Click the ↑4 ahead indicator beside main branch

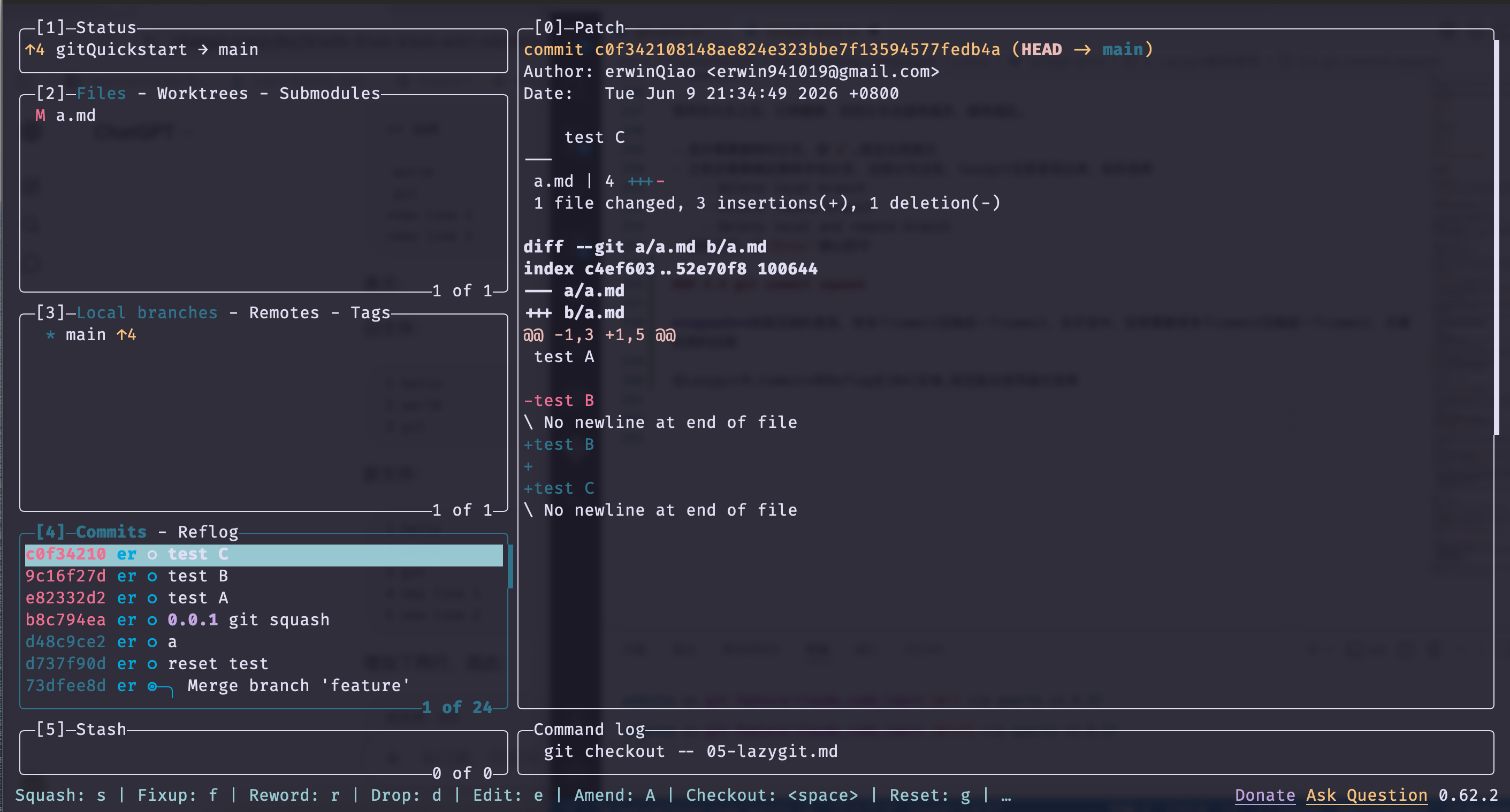pos(126,334)
